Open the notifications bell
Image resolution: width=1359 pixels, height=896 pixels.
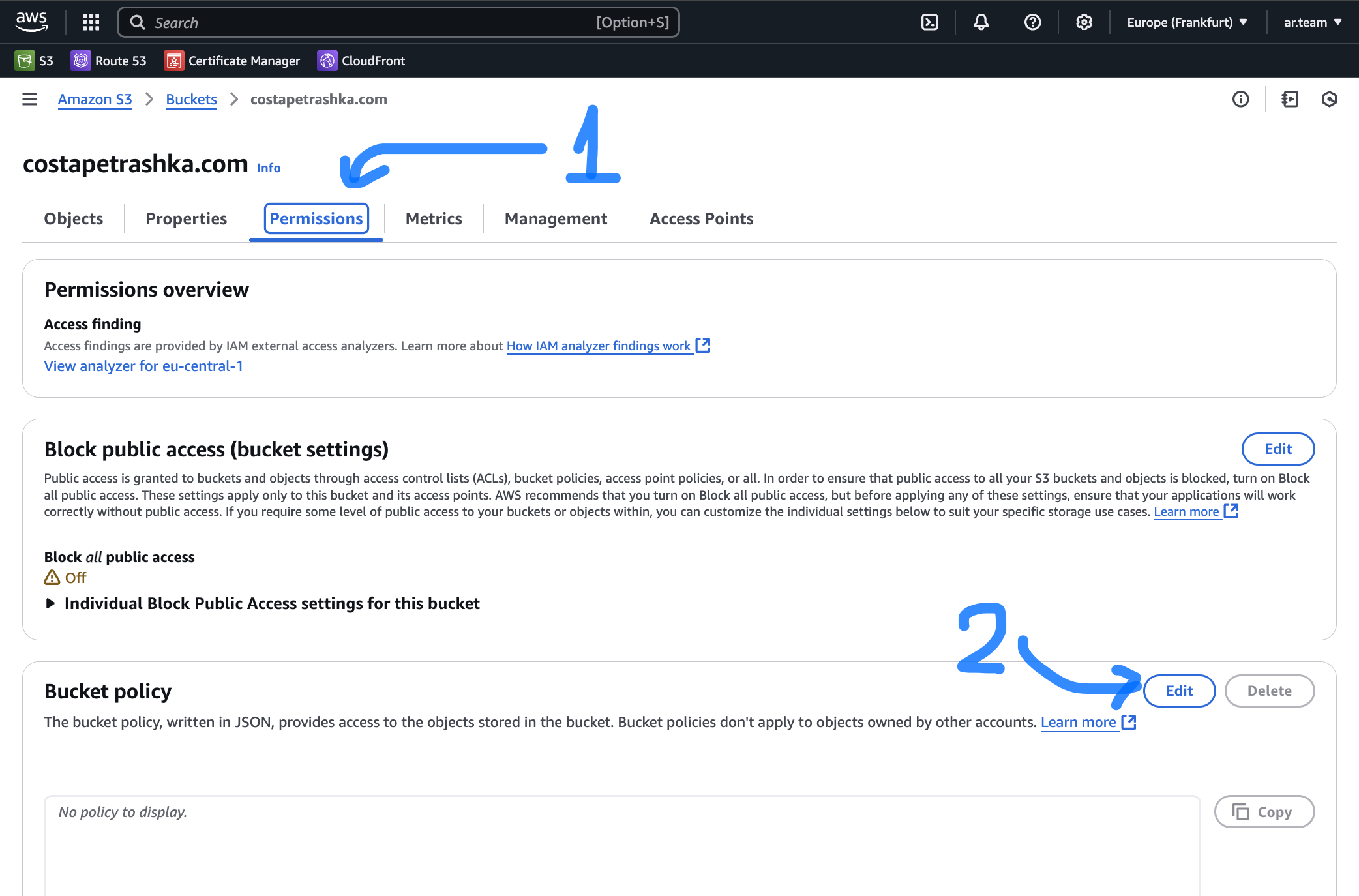pos(981,22)
